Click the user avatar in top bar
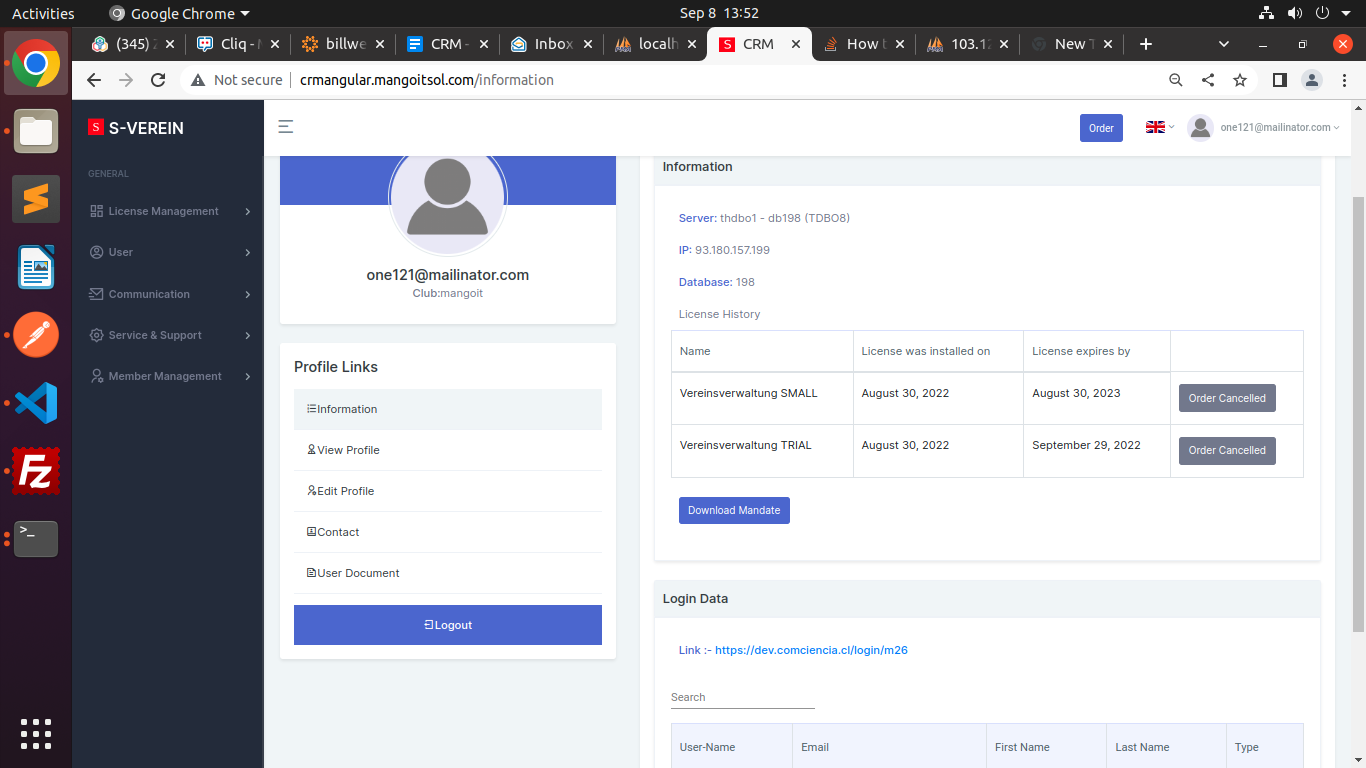The height and width of the screenshot is (768, 1366). 1200,127
